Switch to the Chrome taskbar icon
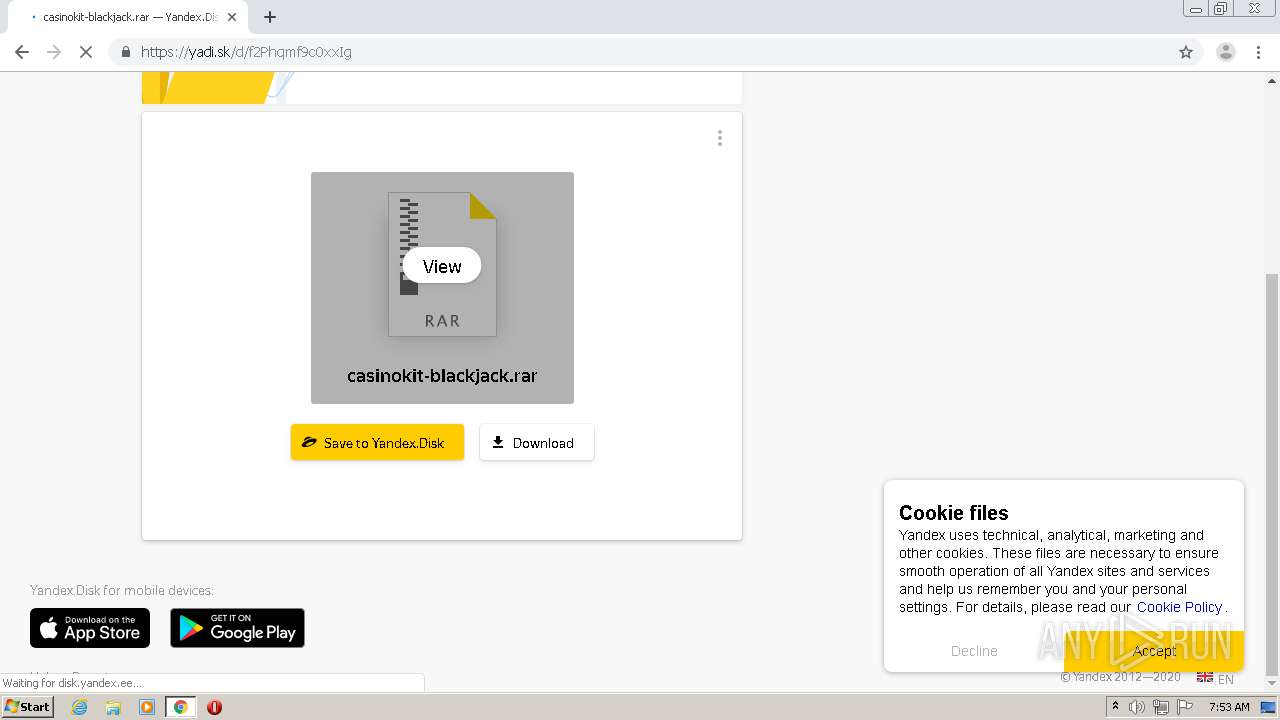The width and height of the screenshot is (1280, 720). 181,707
